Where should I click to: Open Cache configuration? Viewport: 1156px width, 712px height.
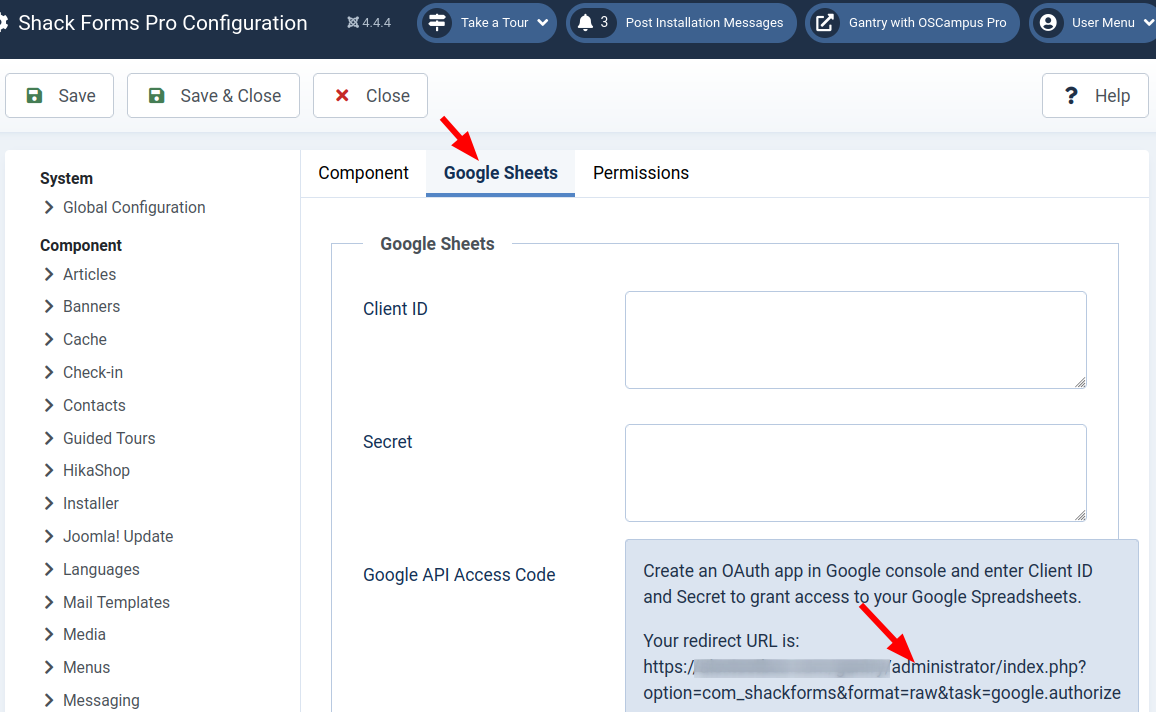[85, 340]
